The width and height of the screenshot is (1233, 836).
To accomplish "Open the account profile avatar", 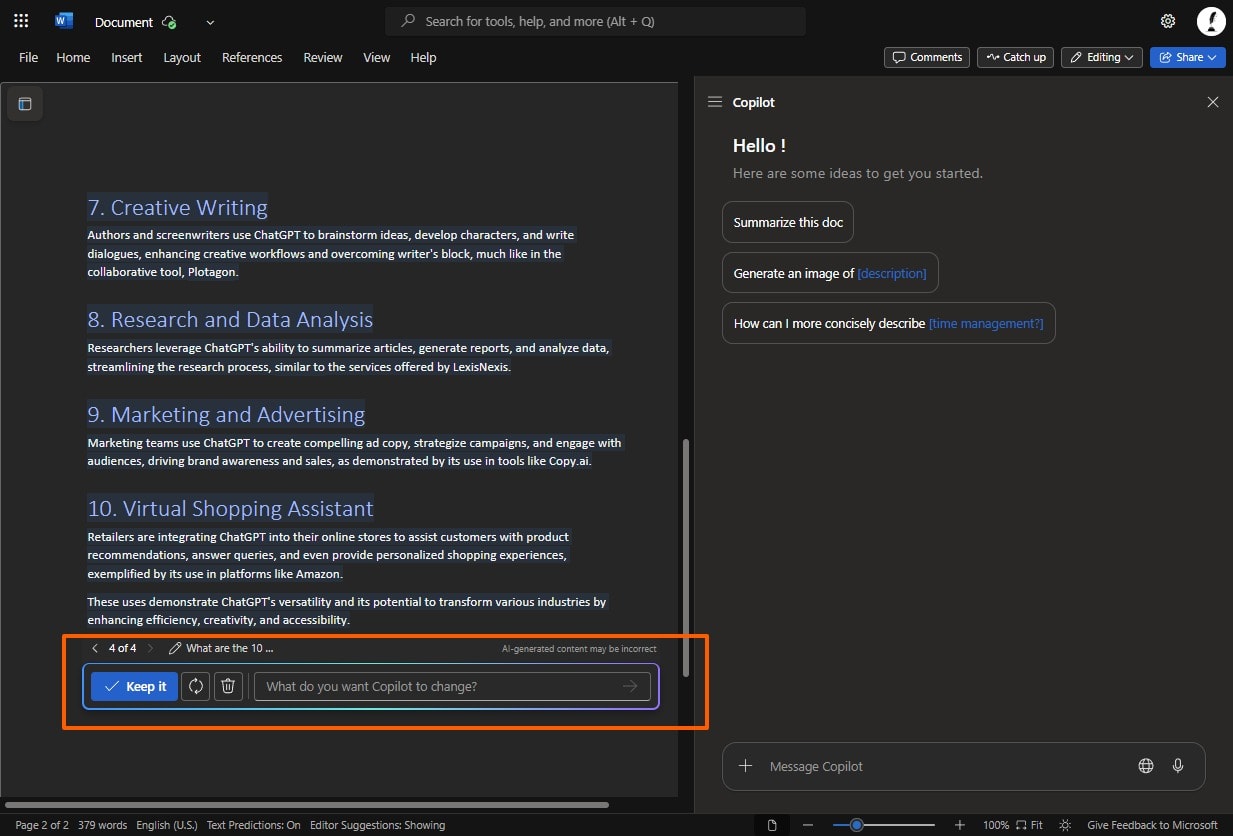I will 1211,21.
